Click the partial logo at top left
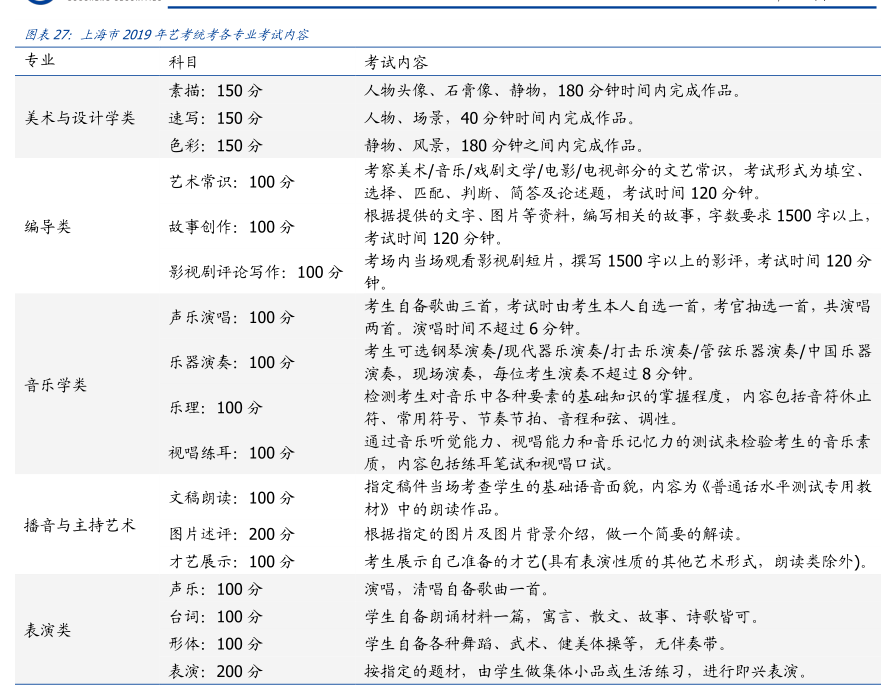The height and width of the screenshot is (685, 896). (40, 3)
